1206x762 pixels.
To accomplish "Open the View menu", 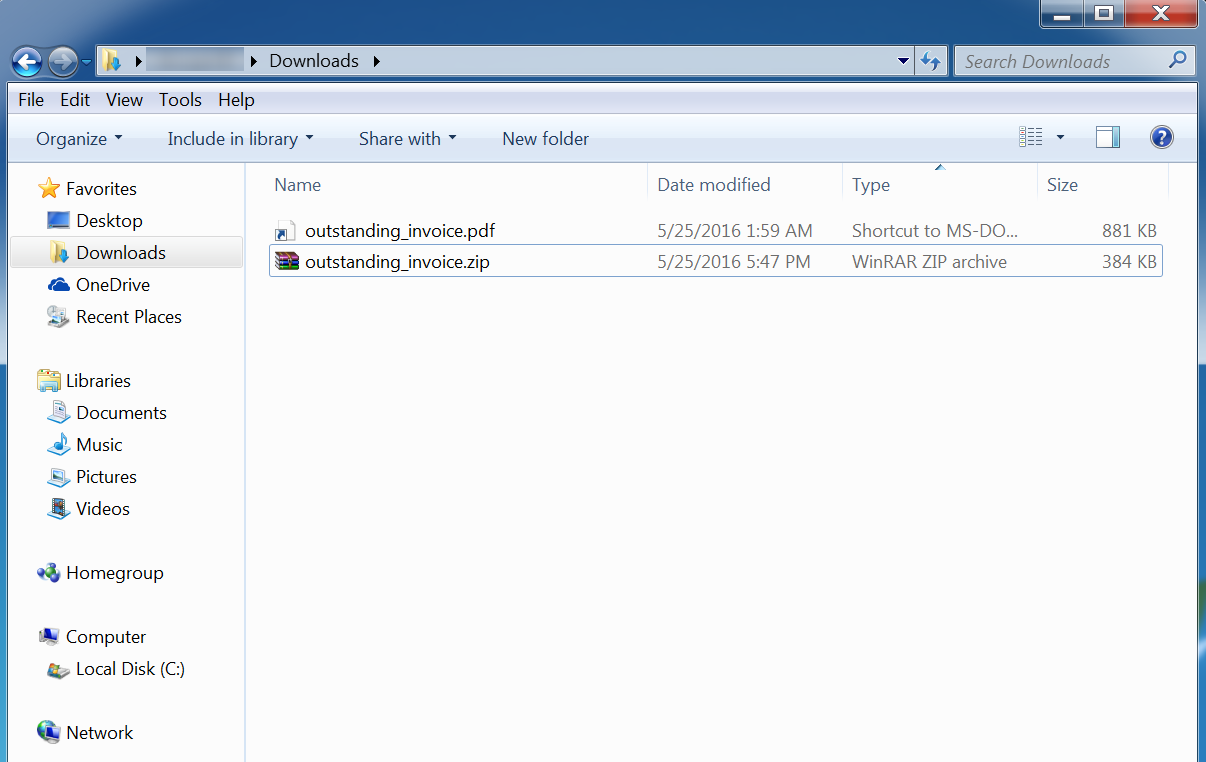I will (124, 100).
